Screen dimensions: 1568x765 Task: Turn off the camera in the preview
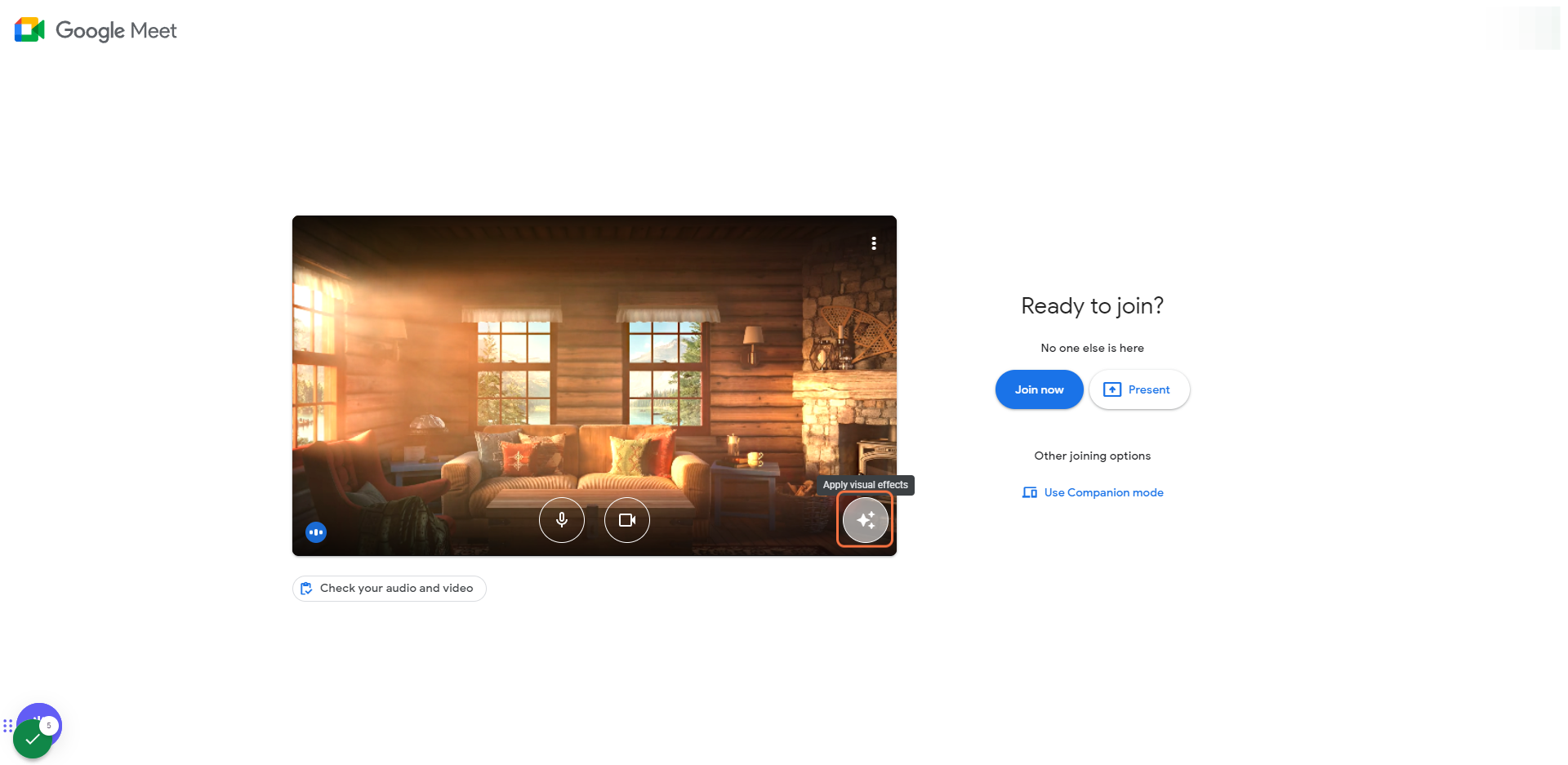(627, 520)
